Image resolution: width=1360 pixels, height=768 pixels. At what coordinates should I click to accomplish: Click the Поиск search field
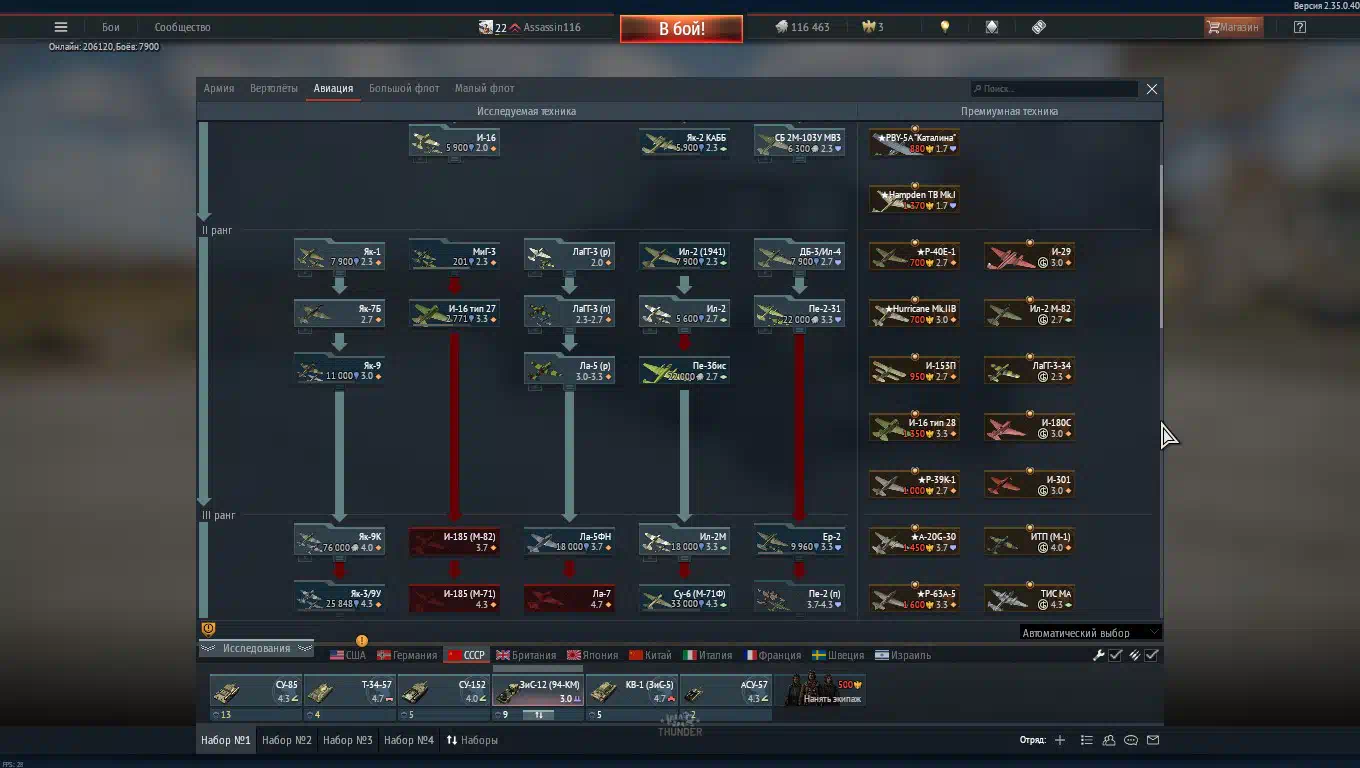[1054, 89]
